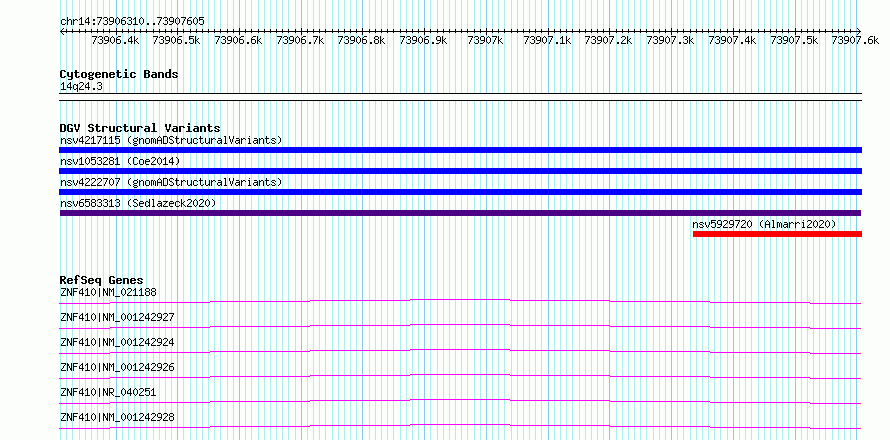Click the nsv5929720 (Almarri2020) label

click(x=765, y=224)
